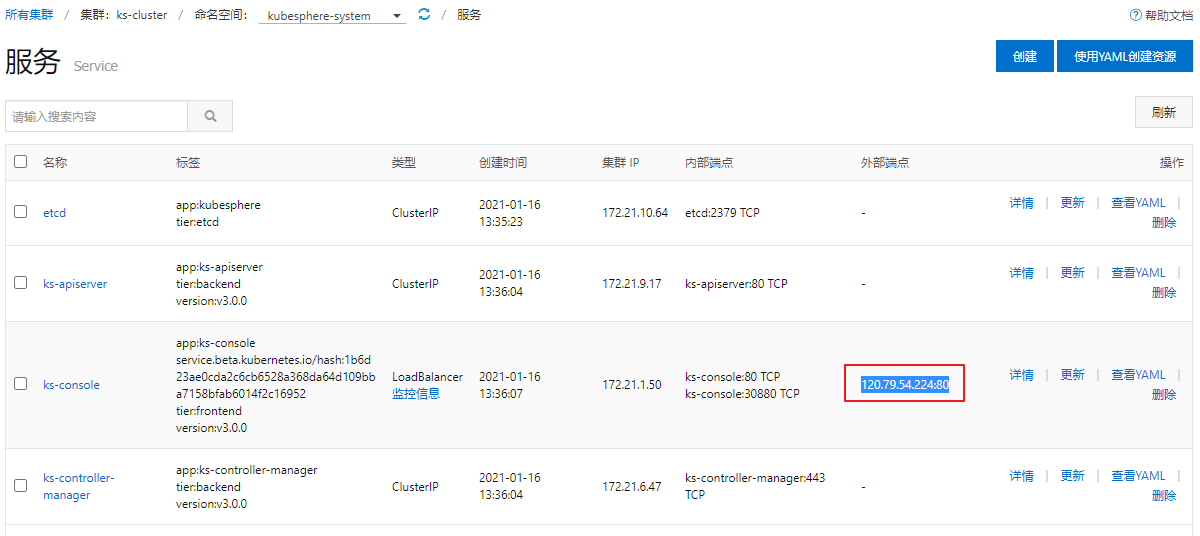Select the ks-console row checkbox

21,384
